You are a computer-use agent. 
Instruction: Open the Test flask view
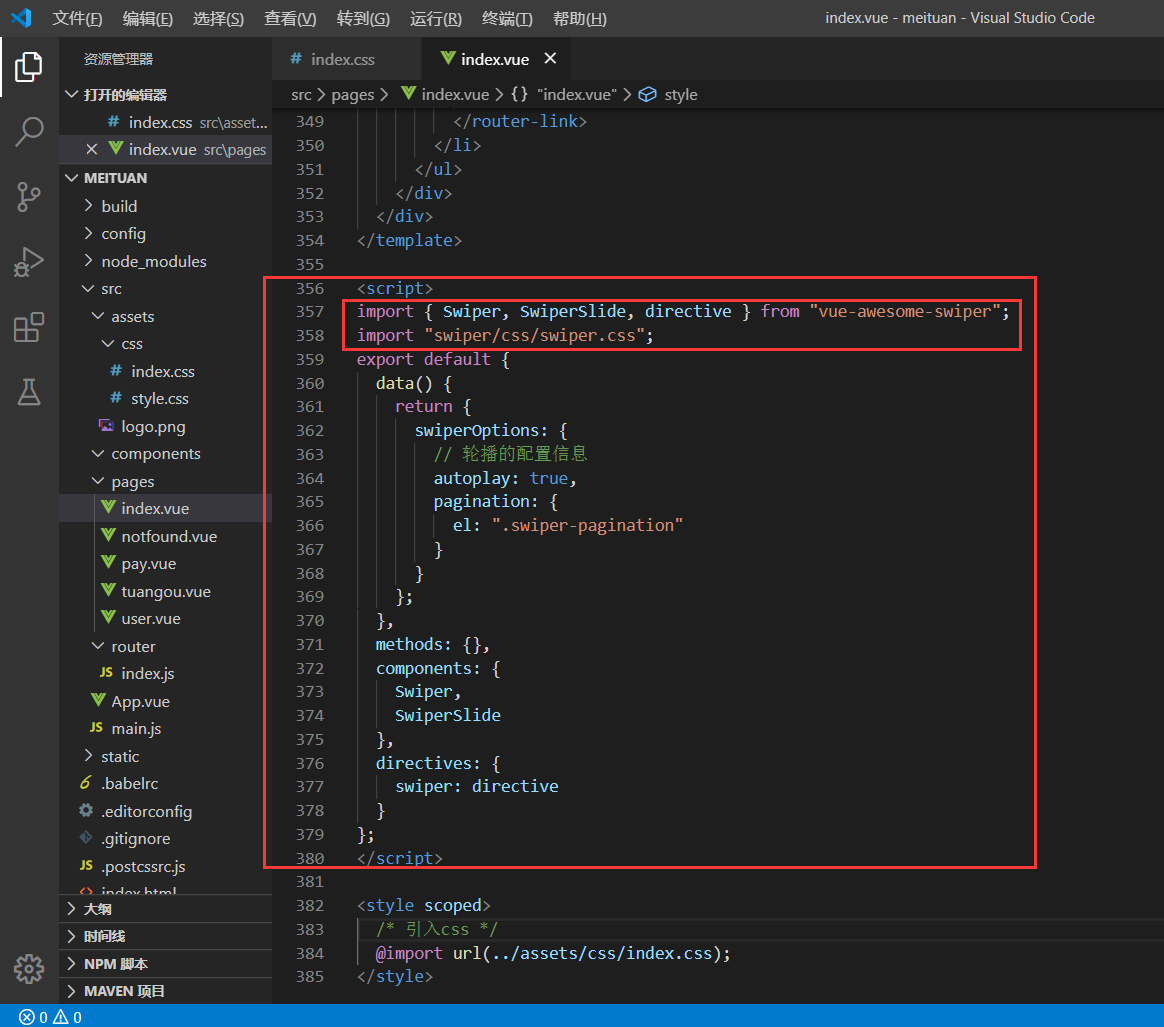tap(28, 392)
